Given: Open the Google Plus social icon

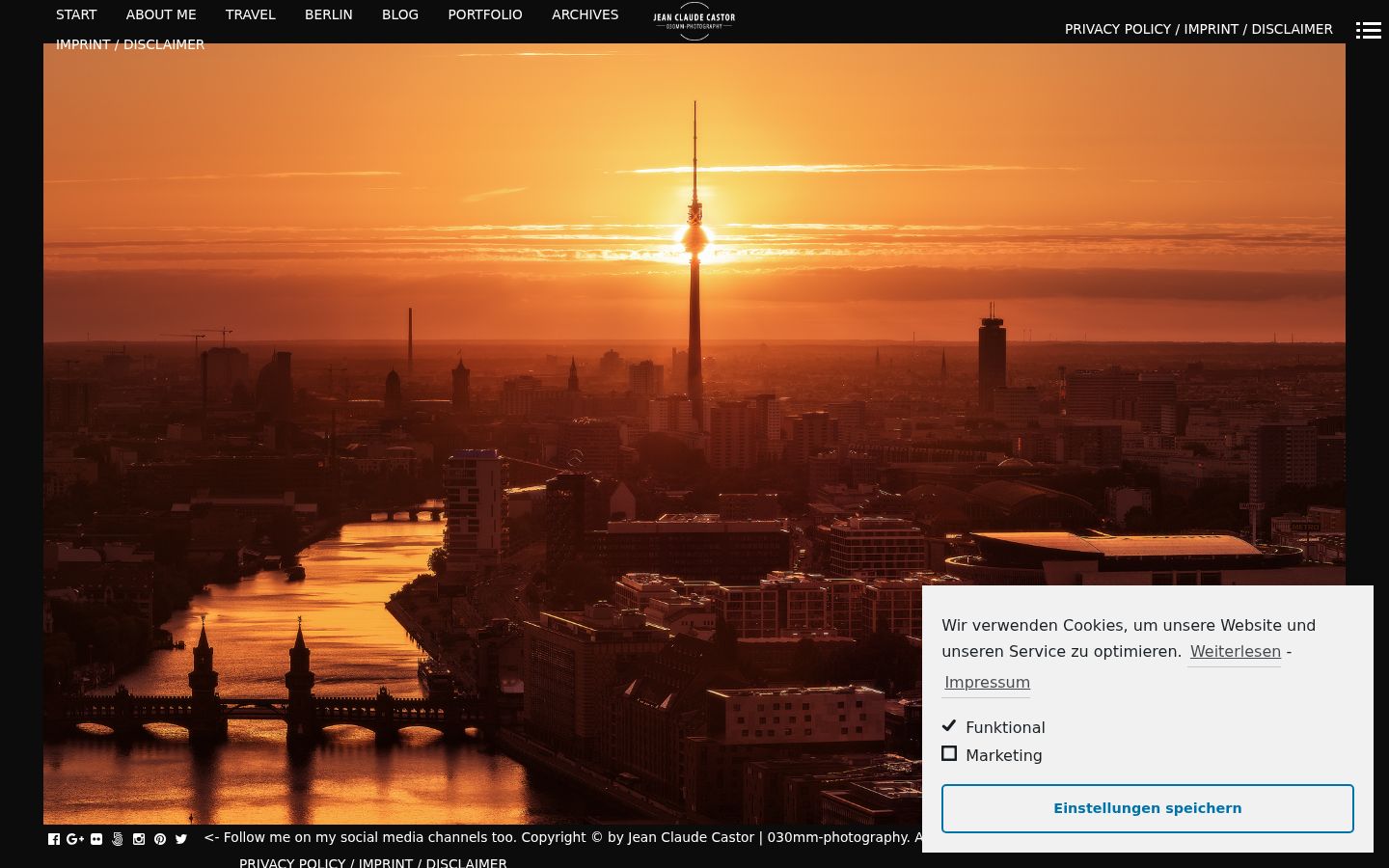Looking at the screenshot, I should (75, 839).
